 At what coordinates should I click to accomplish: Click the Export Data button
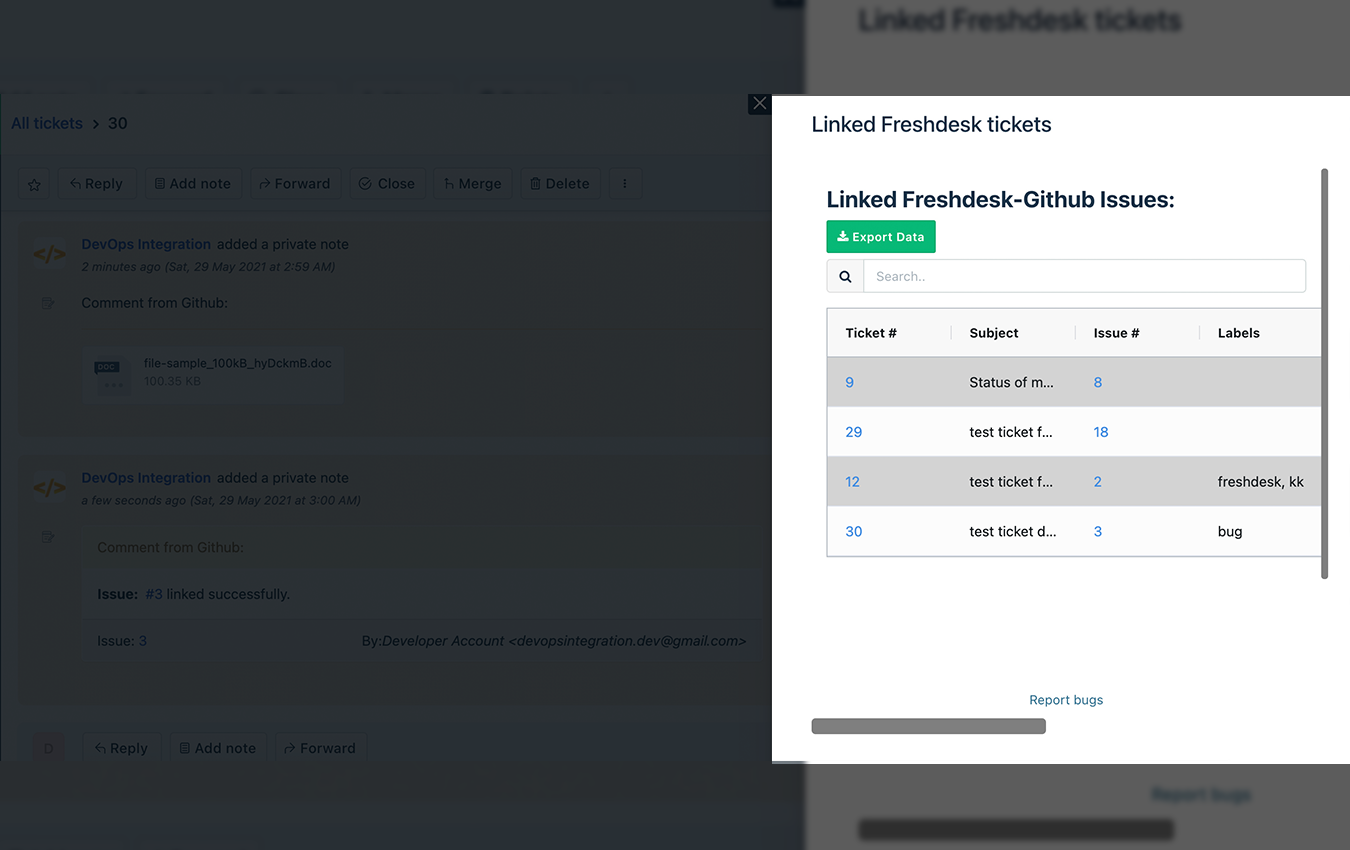(x=881, y=237)
